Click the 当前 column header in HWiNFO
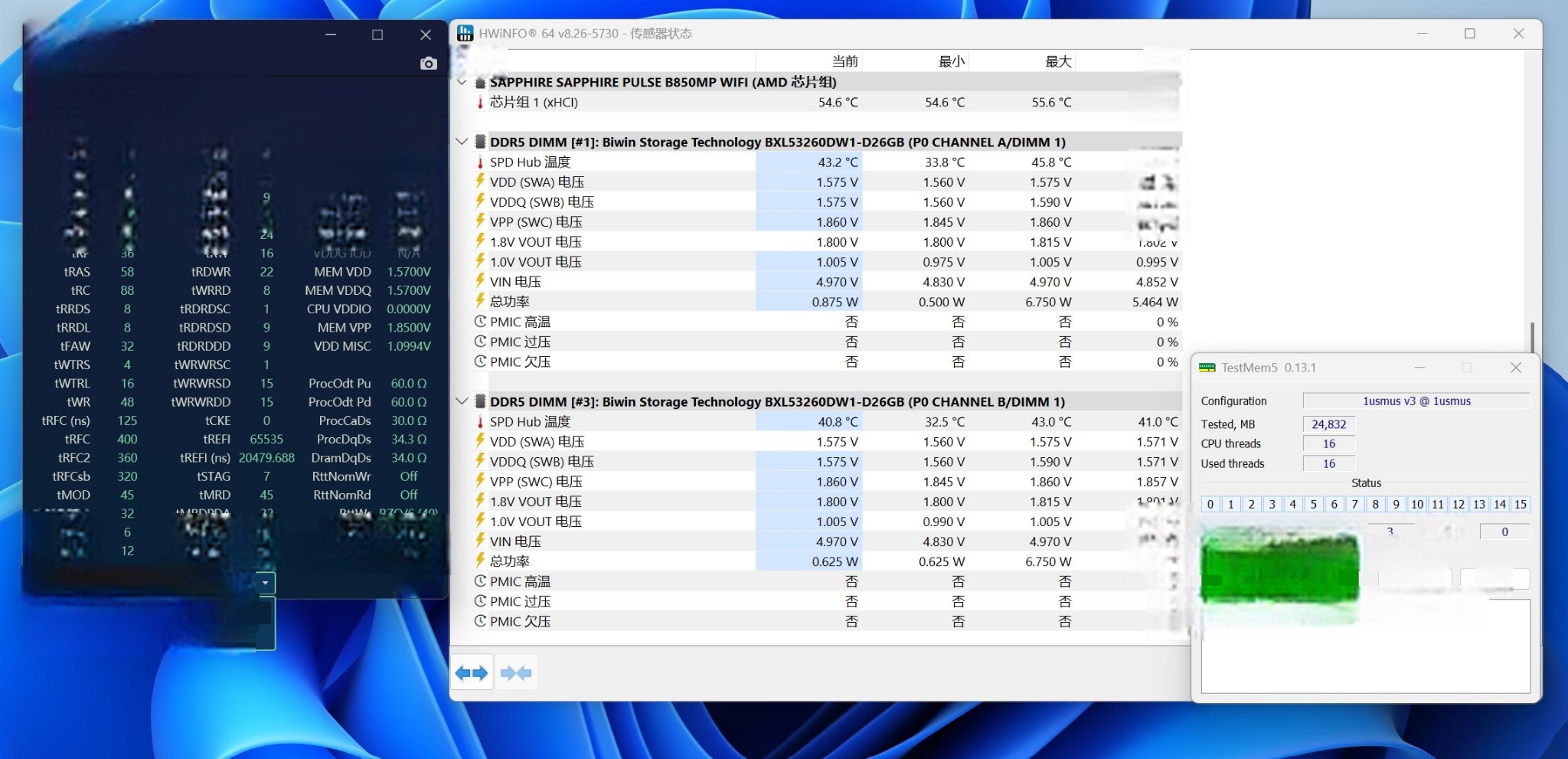The height and width of the screenshot is (759, 1568). 845,61
